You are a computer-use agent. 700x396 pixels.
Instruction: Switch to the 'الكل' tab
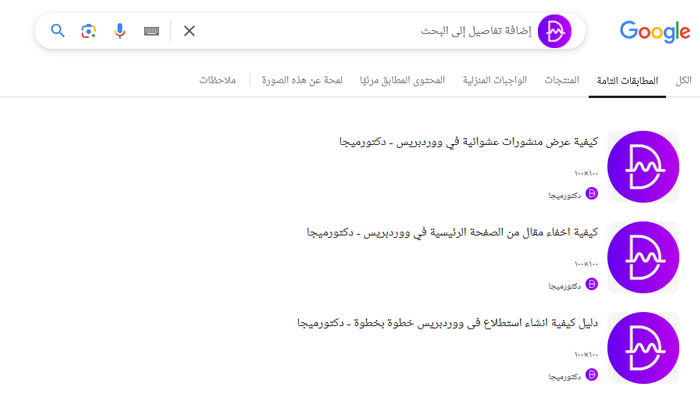[683, 80]
